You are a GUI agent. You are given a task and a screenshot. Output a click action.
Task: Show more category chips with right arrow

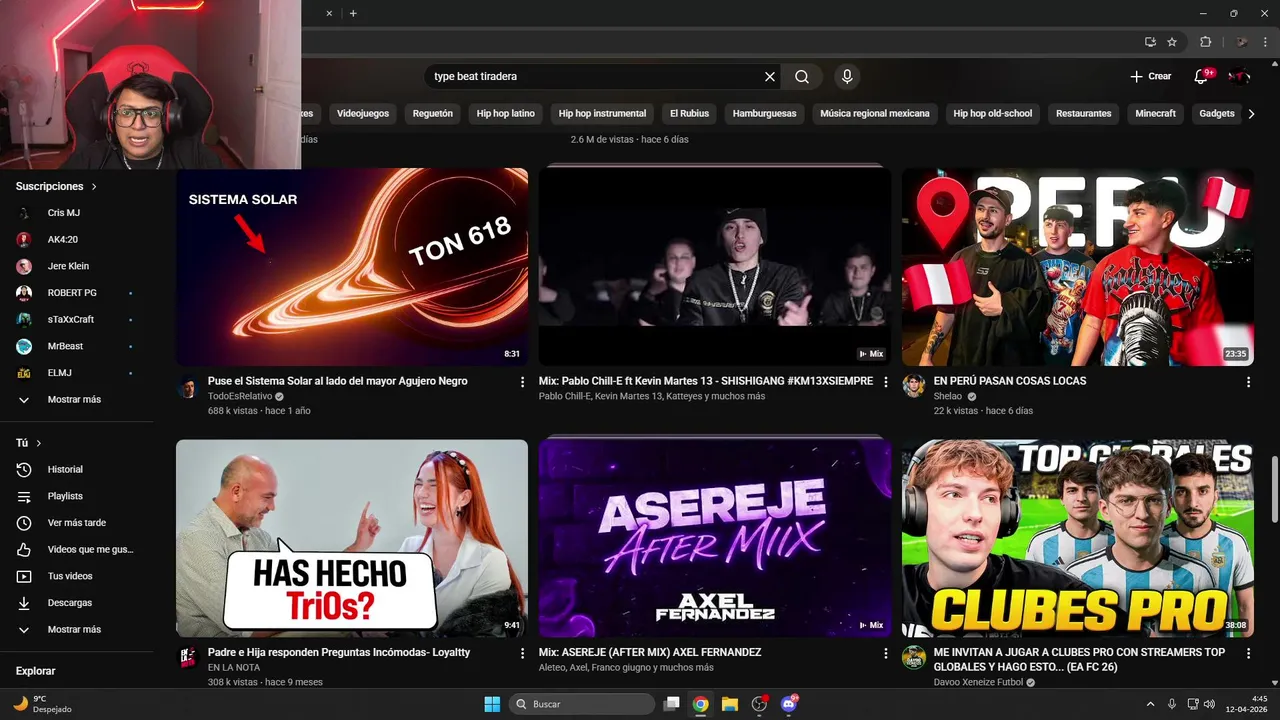pos(1251,114)
